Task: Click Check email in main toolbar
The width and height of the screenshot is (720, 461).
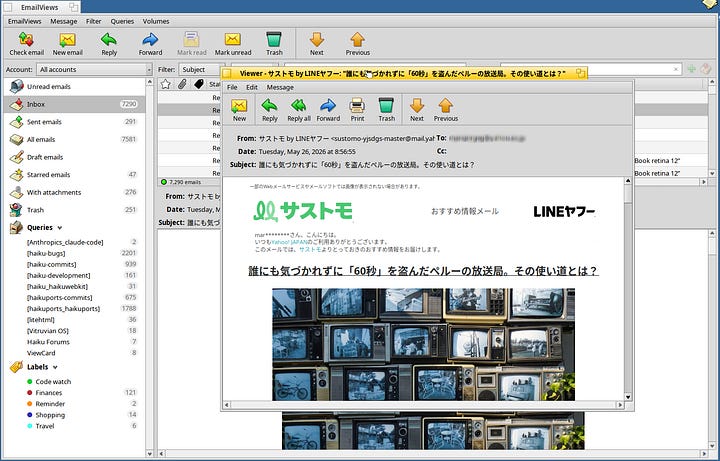Action: tap(27, 44)
